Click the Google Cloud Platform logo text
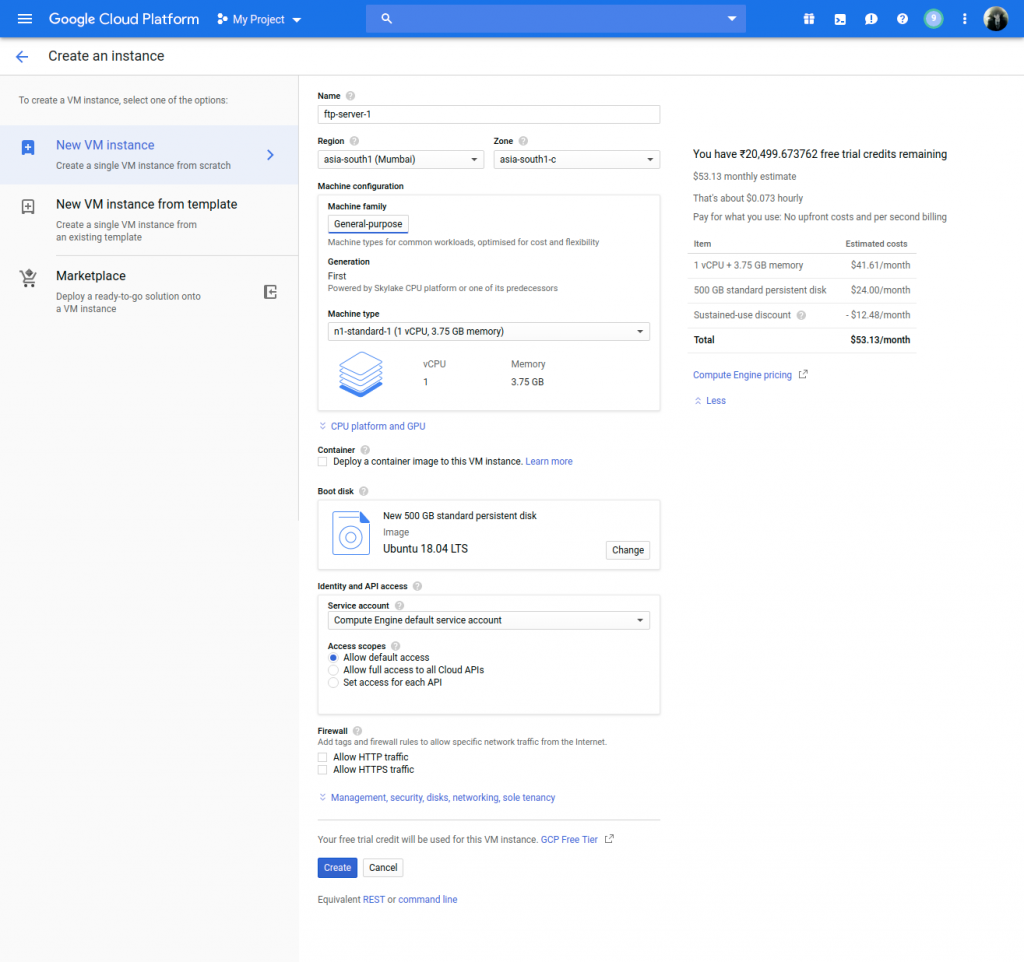 (x=124, y=20)
